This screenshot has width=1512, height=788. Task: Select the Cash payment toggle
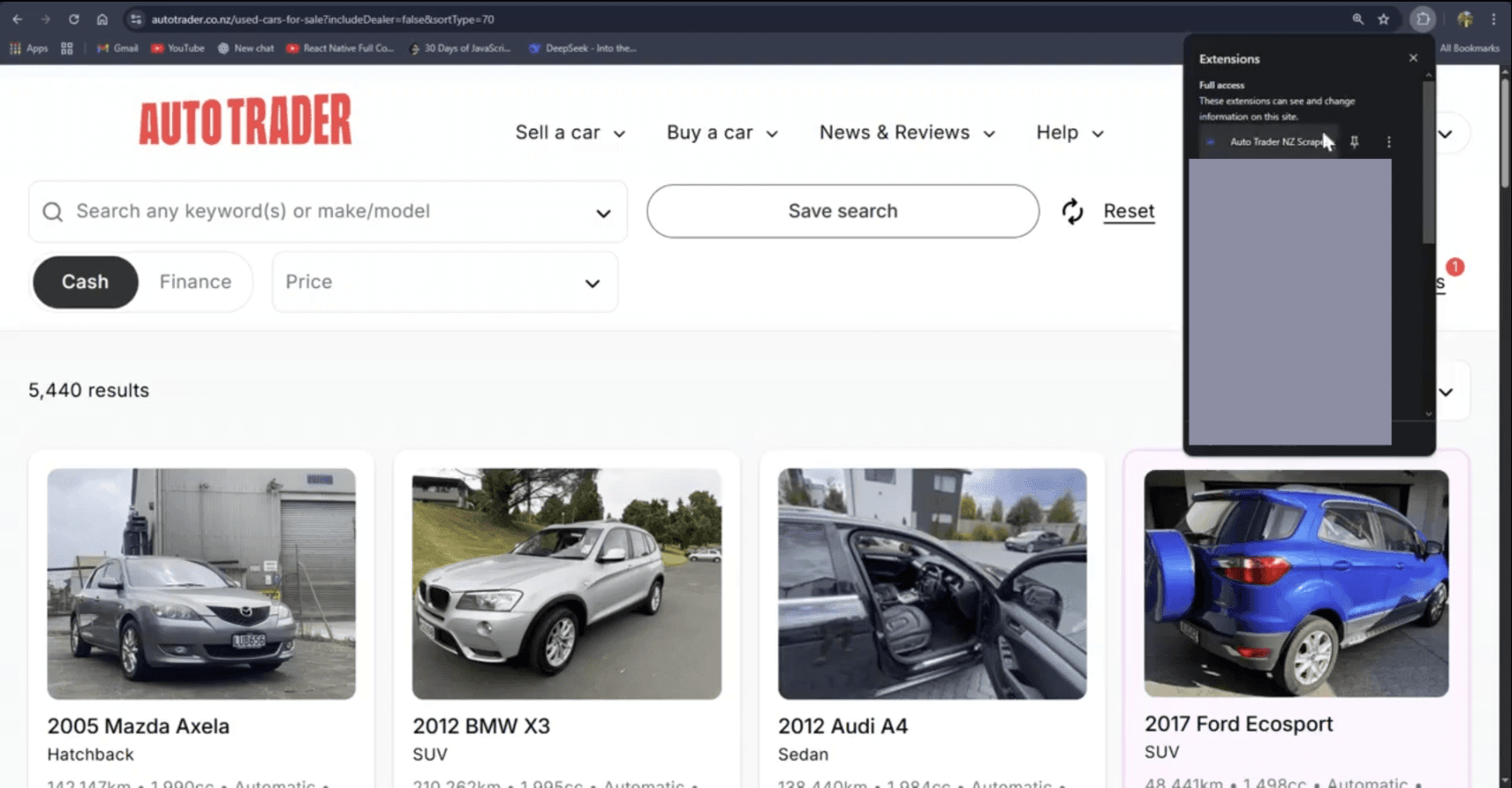85,282
